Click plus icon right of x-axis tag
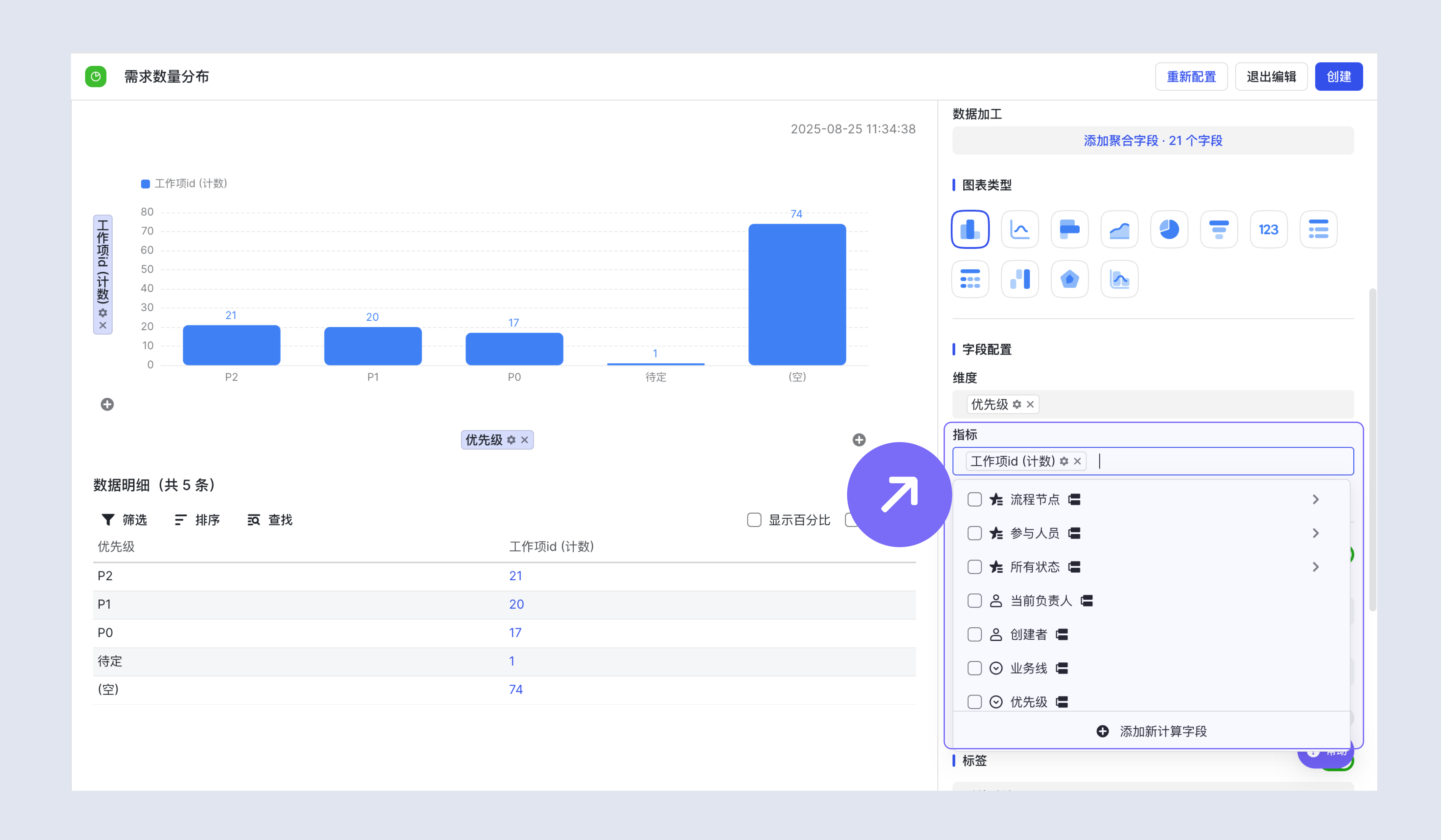Image resolution: width=1441 pixels, height=840 pixels. [859, 440]
